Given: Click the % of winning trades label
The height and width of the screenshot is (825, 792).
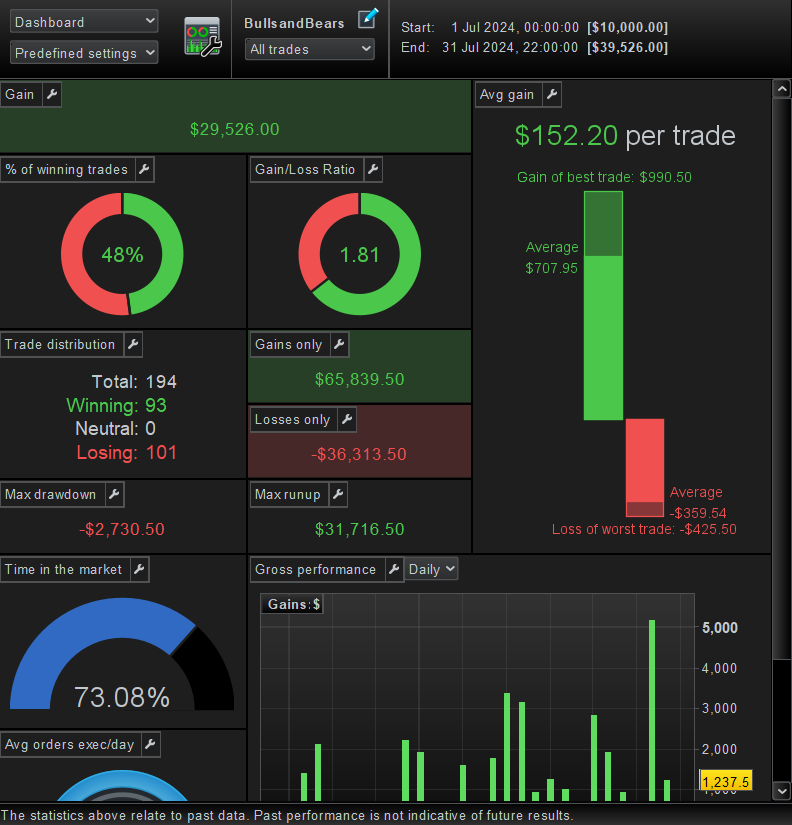Looking at the screenshot, I should click(x=66, y=169).
